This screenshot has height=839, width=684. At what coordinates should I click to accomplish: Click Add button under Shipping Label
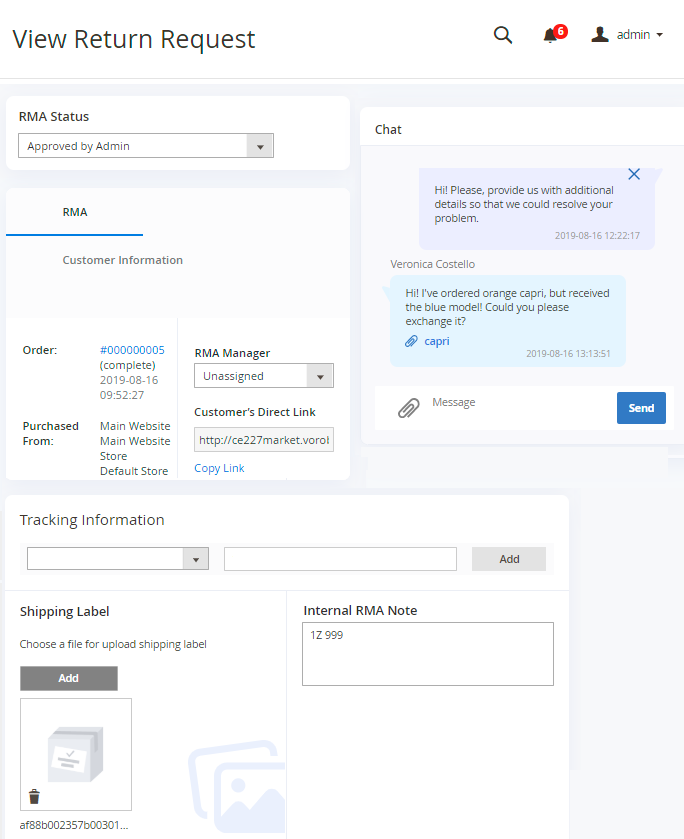pos(69,678)
